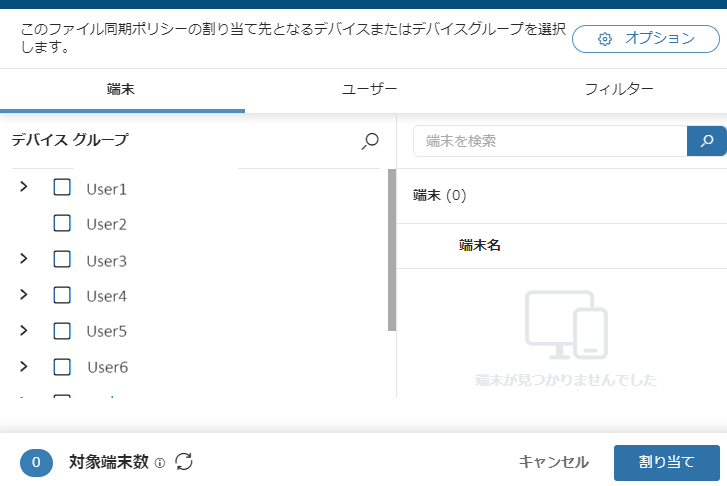This screenshot has height=486, width=727.
Task: Click the 端末名 column header
Action: point(480,245)
